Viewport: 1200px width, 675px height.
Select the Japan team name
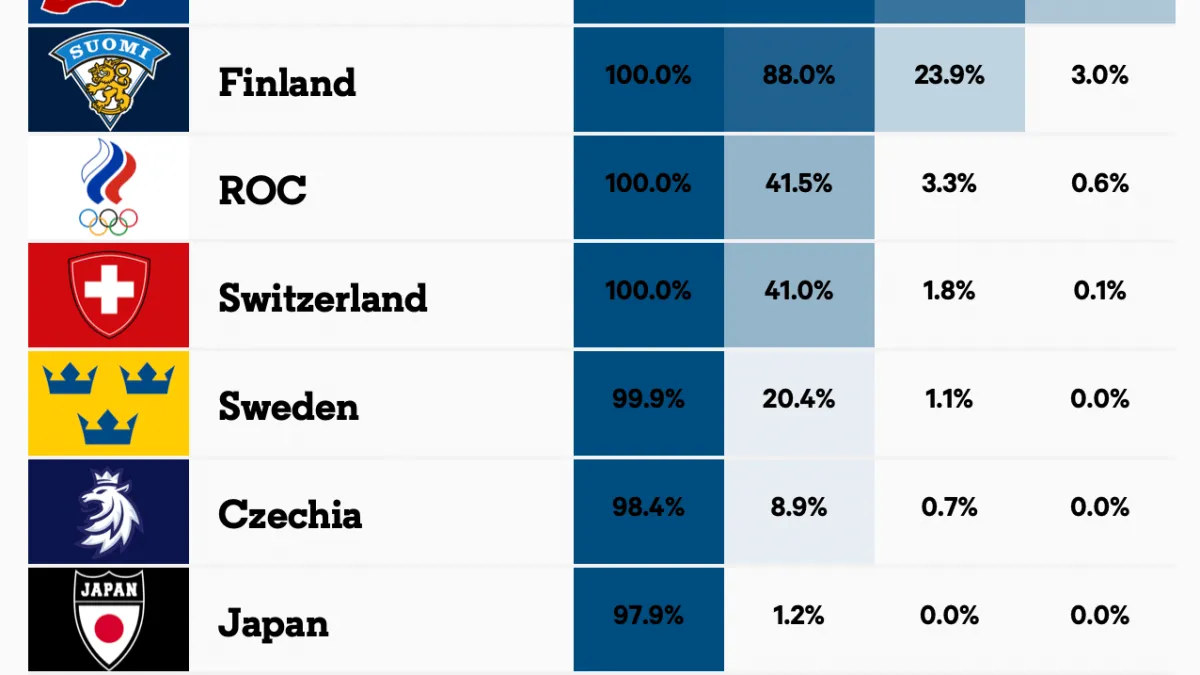click(x=273, y=622)
